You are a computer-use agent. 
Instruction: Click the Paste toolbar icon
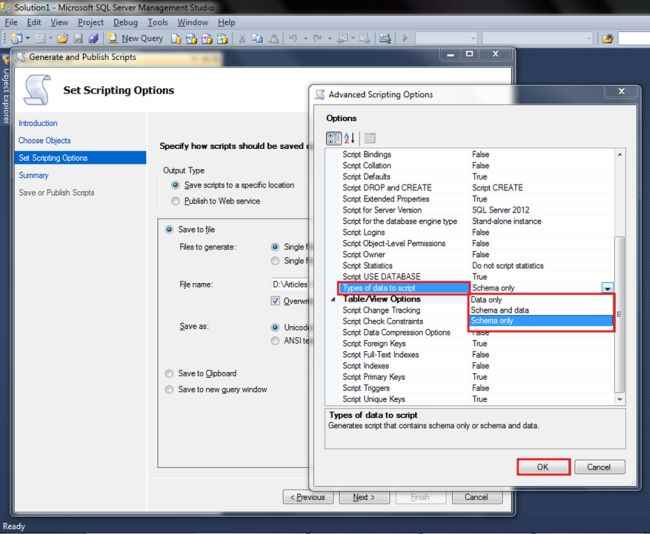(274, 39)
